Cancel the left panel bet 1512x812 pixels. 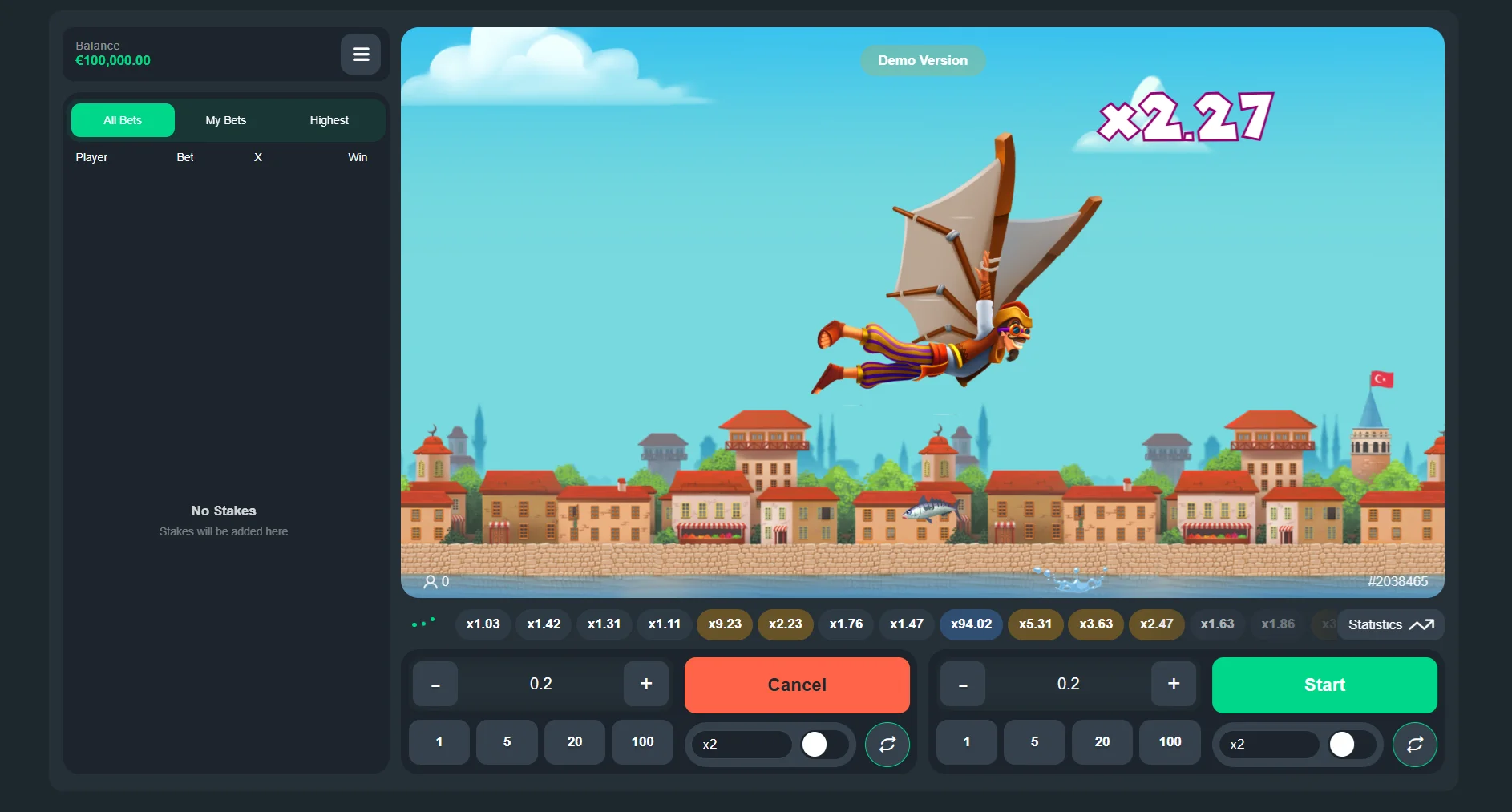(x=797, y=685)
